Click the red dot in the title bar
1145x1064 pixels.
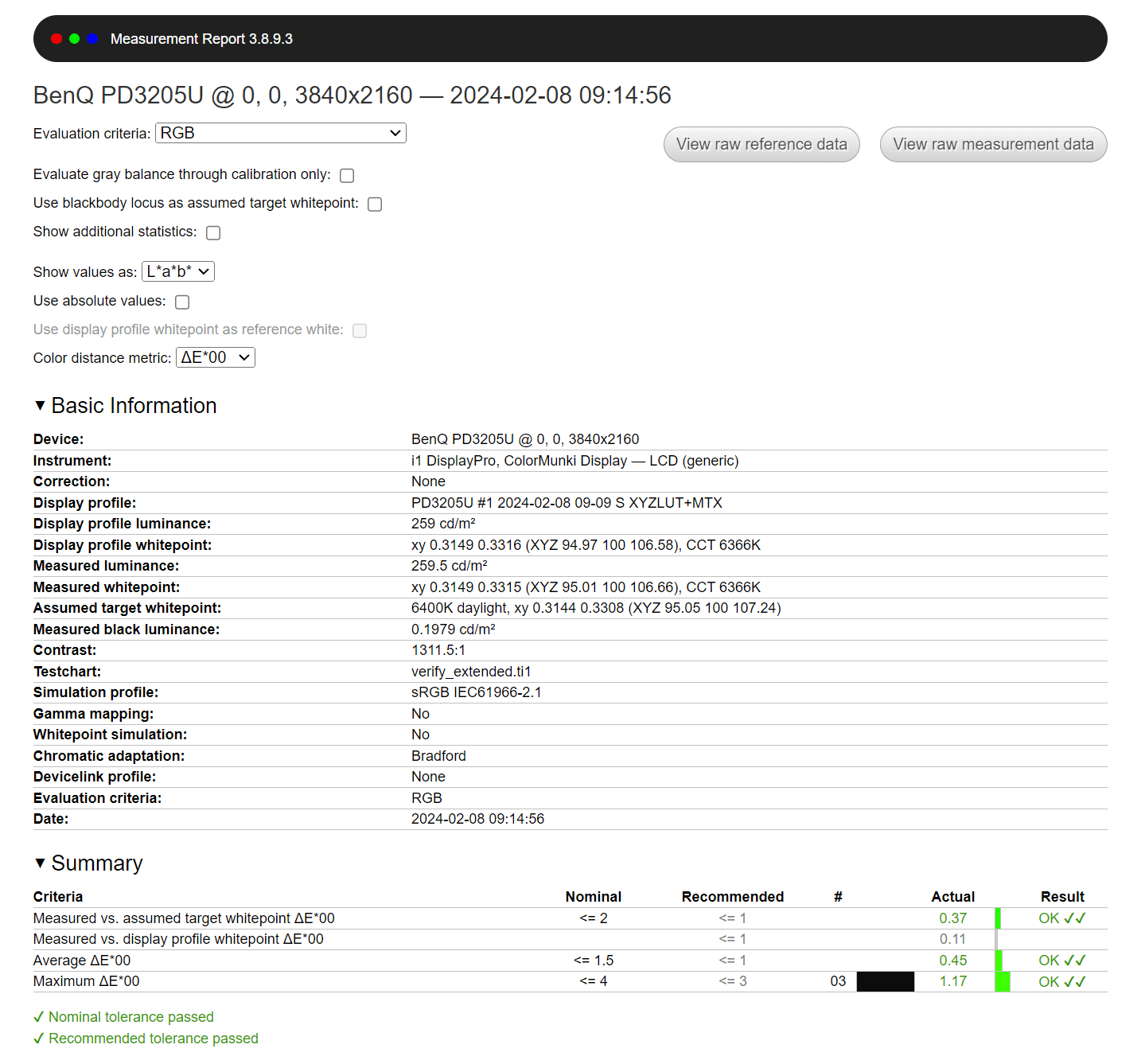tap(56, 39)
